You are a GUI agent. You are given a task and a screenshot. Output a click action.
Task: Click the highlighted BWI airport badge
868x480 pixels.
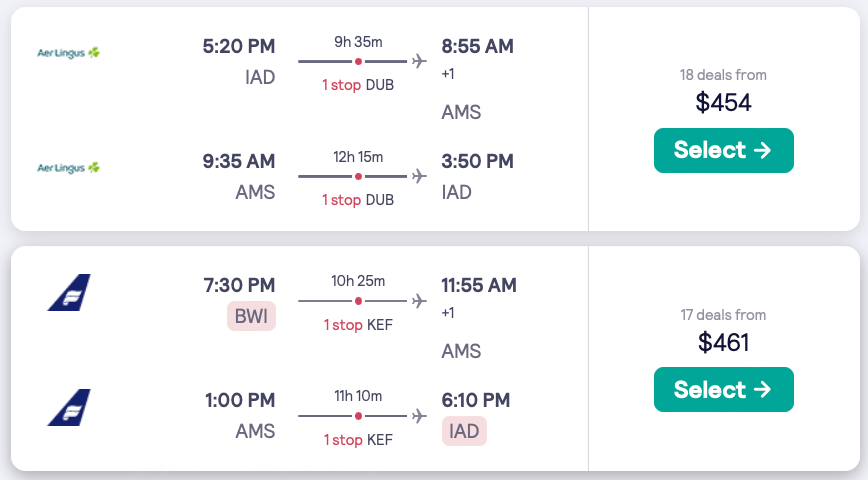[251, 317]
